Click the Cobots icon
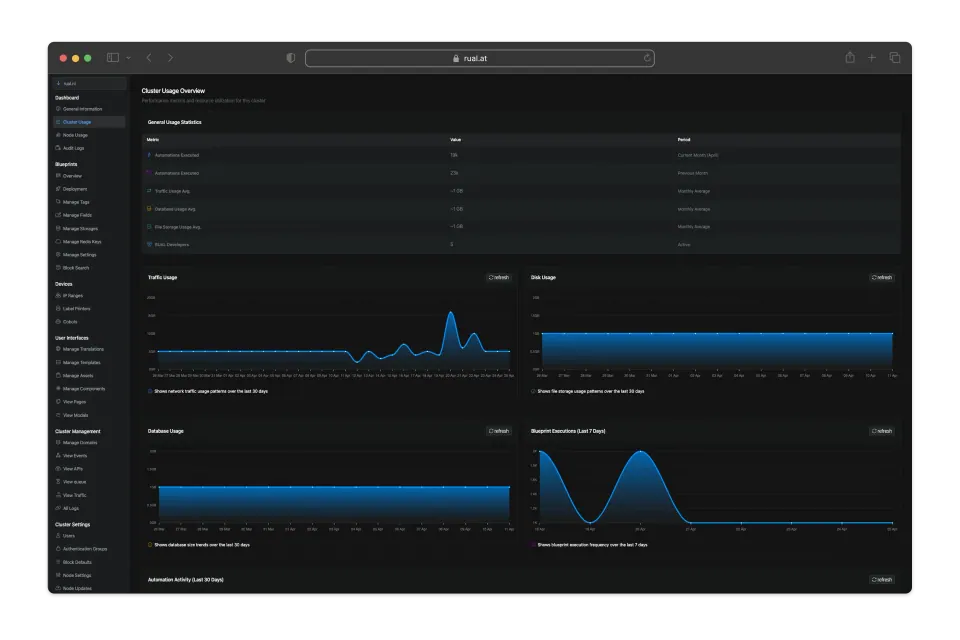 (x=58, y=322)
